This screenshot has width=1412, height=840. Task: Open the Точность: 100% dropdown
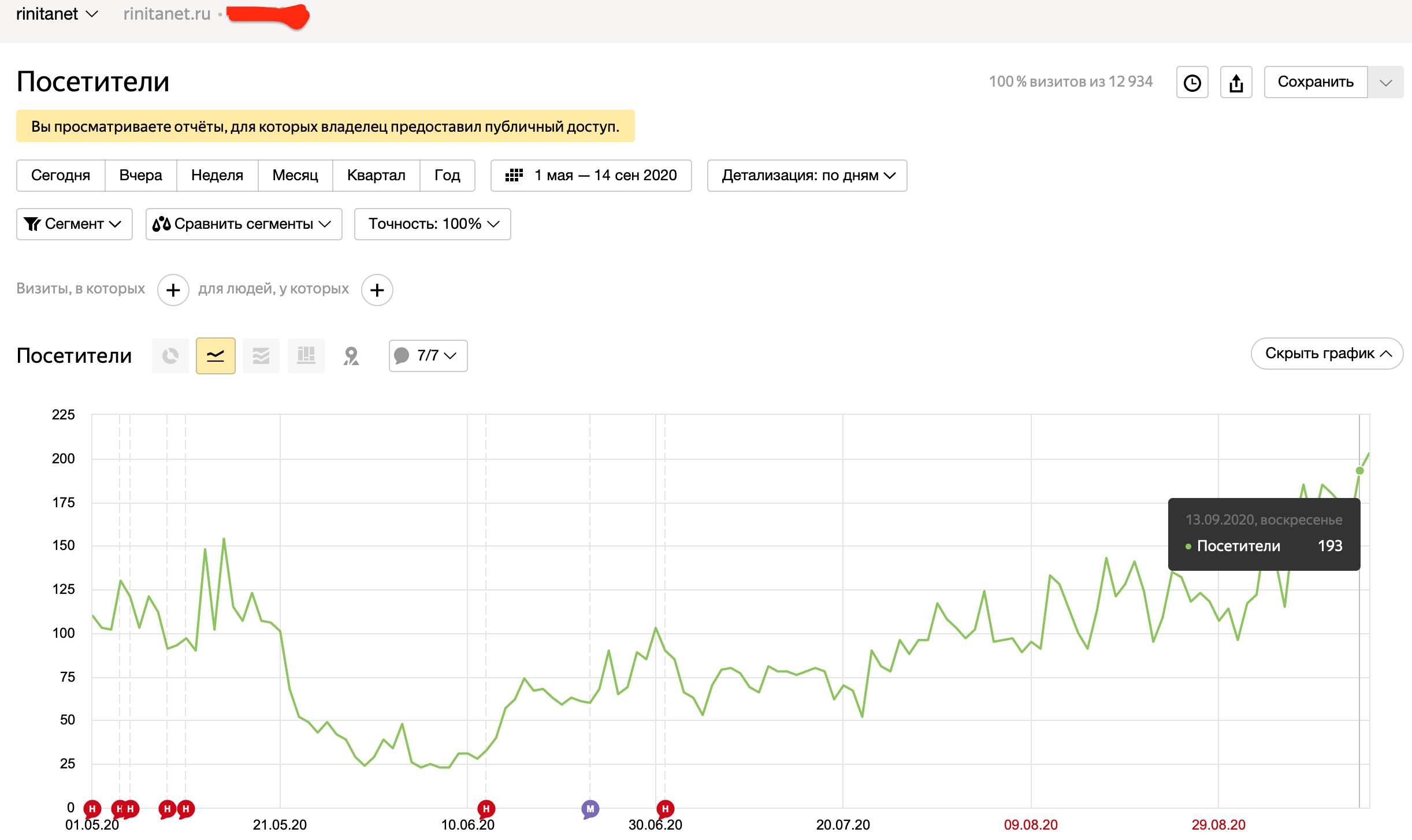(433, 224)
